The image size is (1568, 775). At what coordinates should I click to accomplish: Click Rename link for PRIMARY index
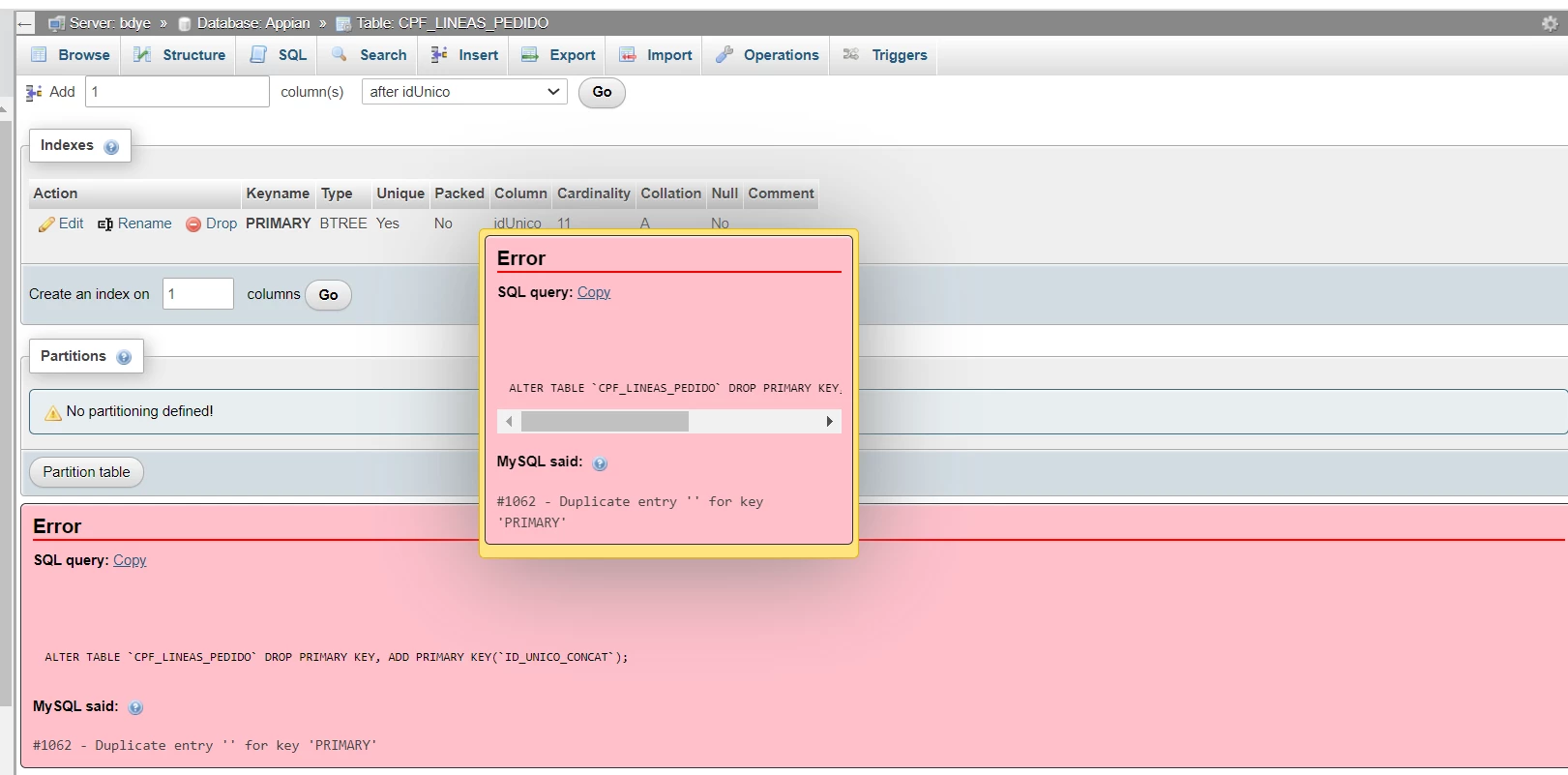point(145,224)
